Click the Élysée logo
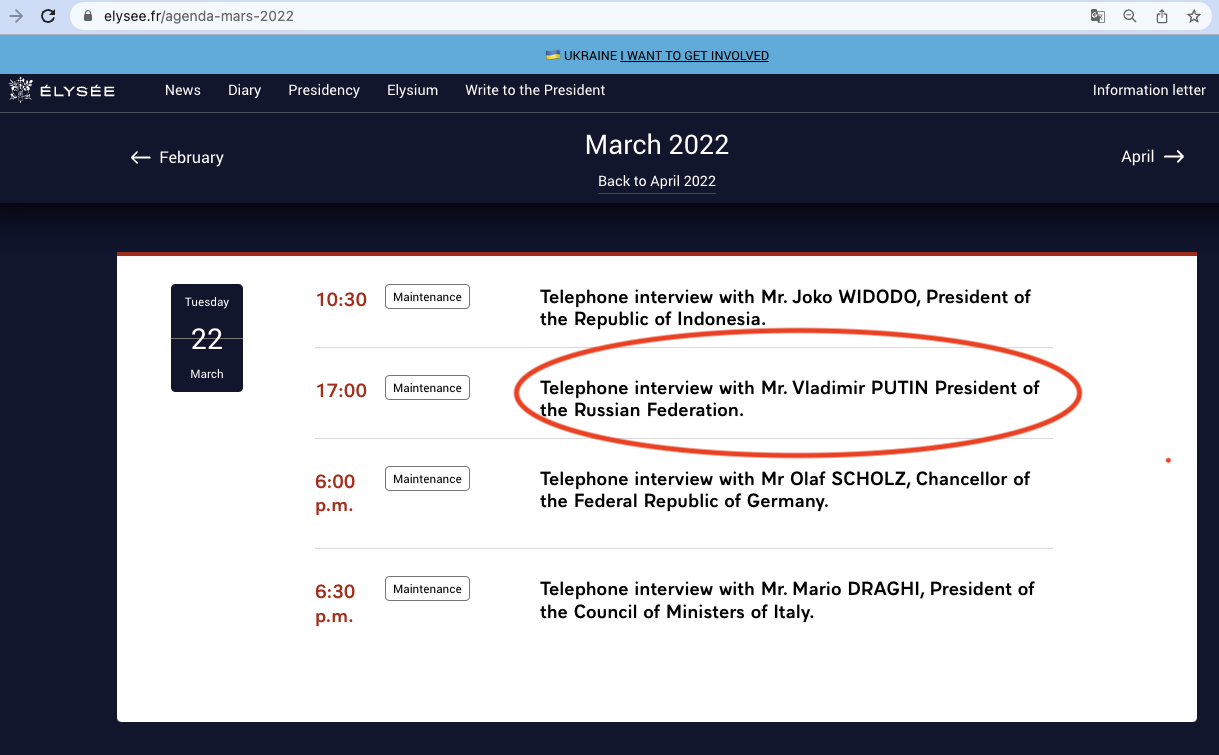Viewport: 1219px width, 755px height. pos(62,90)
